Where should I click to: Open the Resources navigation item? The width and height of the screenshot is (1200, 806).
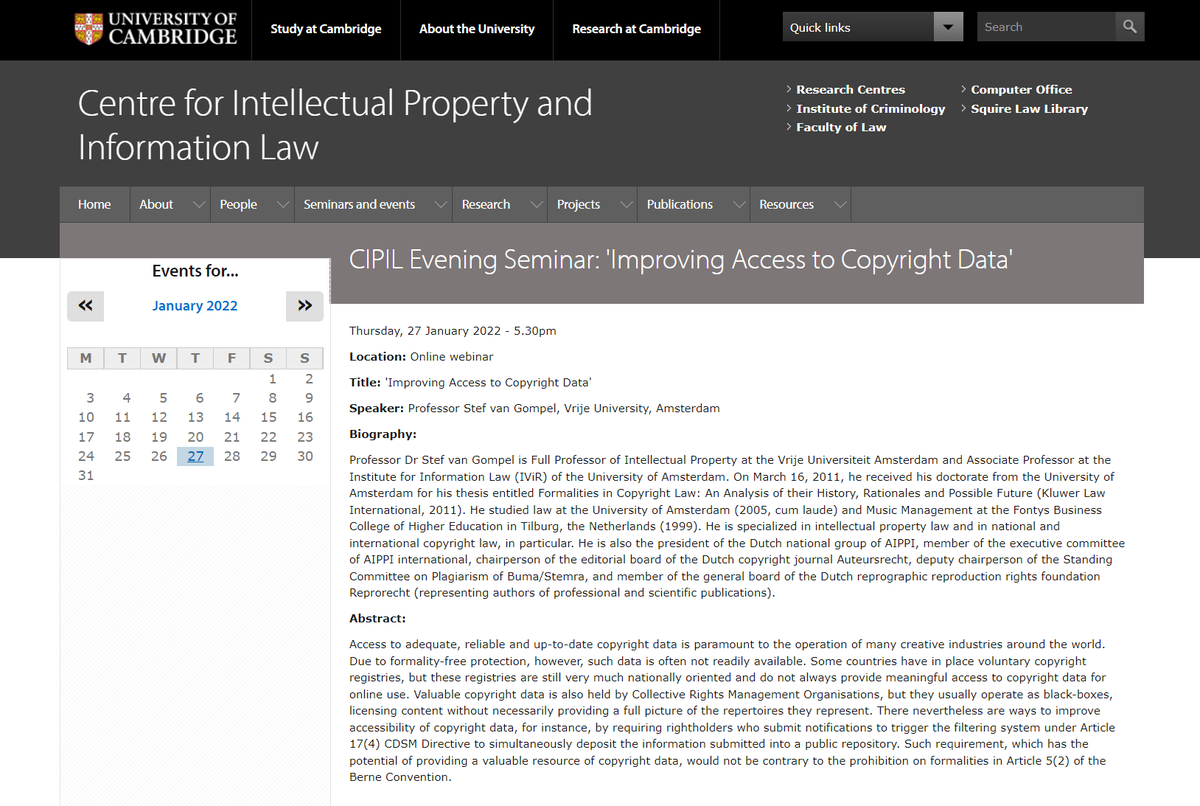pyautogui.click(x=786, y=204)
